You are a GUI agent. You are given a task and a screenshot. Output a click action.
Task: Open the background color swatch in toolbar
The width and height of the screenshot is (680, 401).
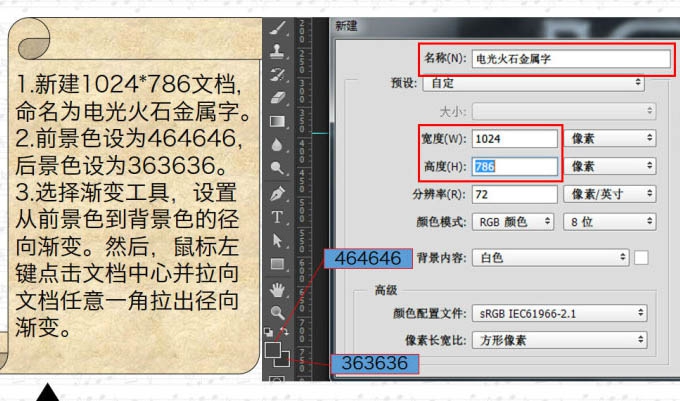(x=284, y=360)
